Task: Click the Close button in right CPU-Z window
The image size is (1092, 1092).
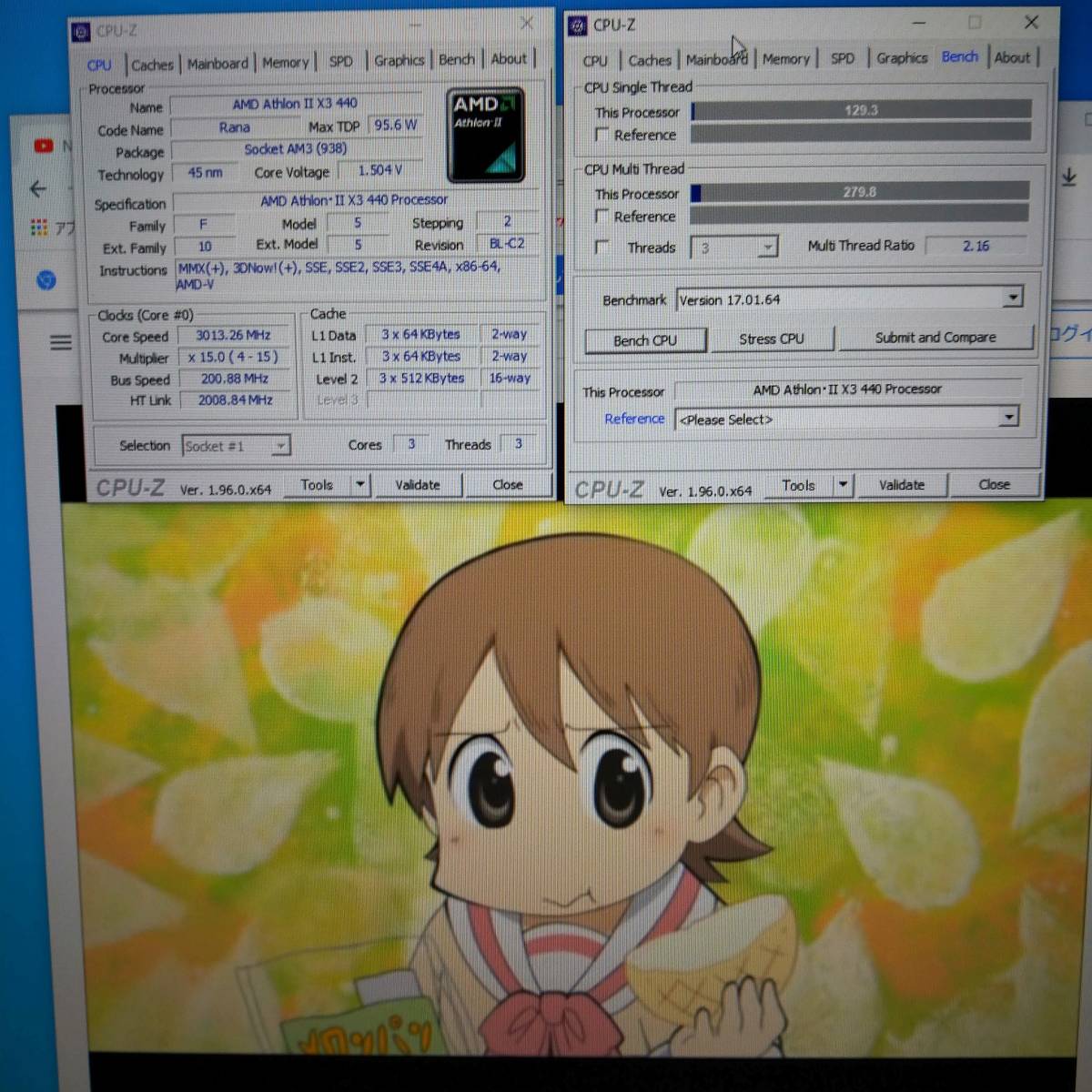Action: coord(994,485)
